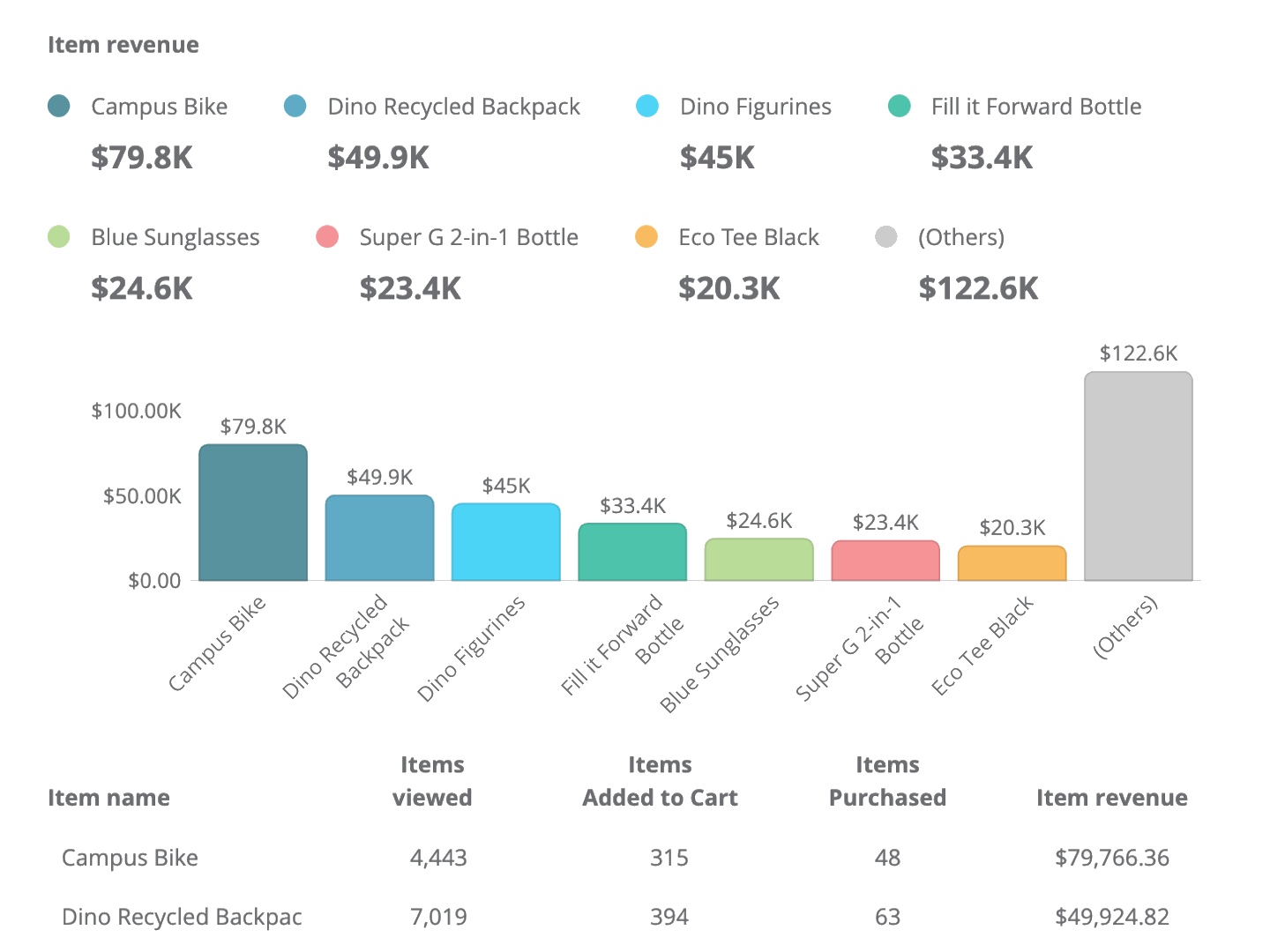
Task: Click the (Others) legend gray dot
Action: point(885,237)
